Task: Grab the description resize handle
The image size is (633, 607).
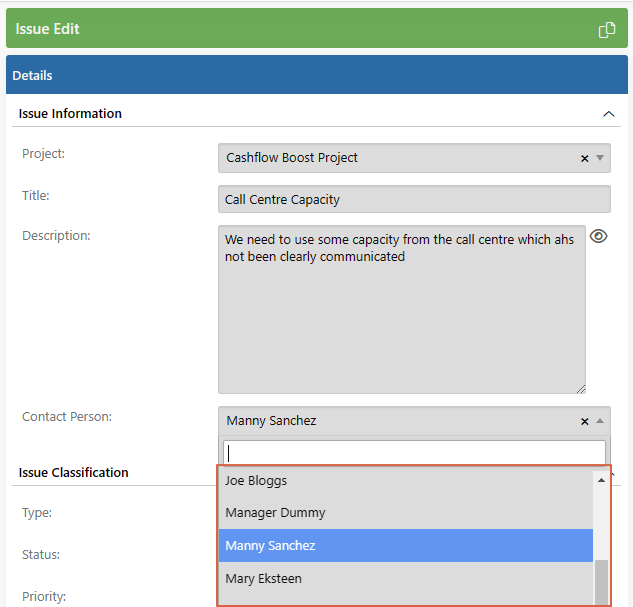Action: 581,389
